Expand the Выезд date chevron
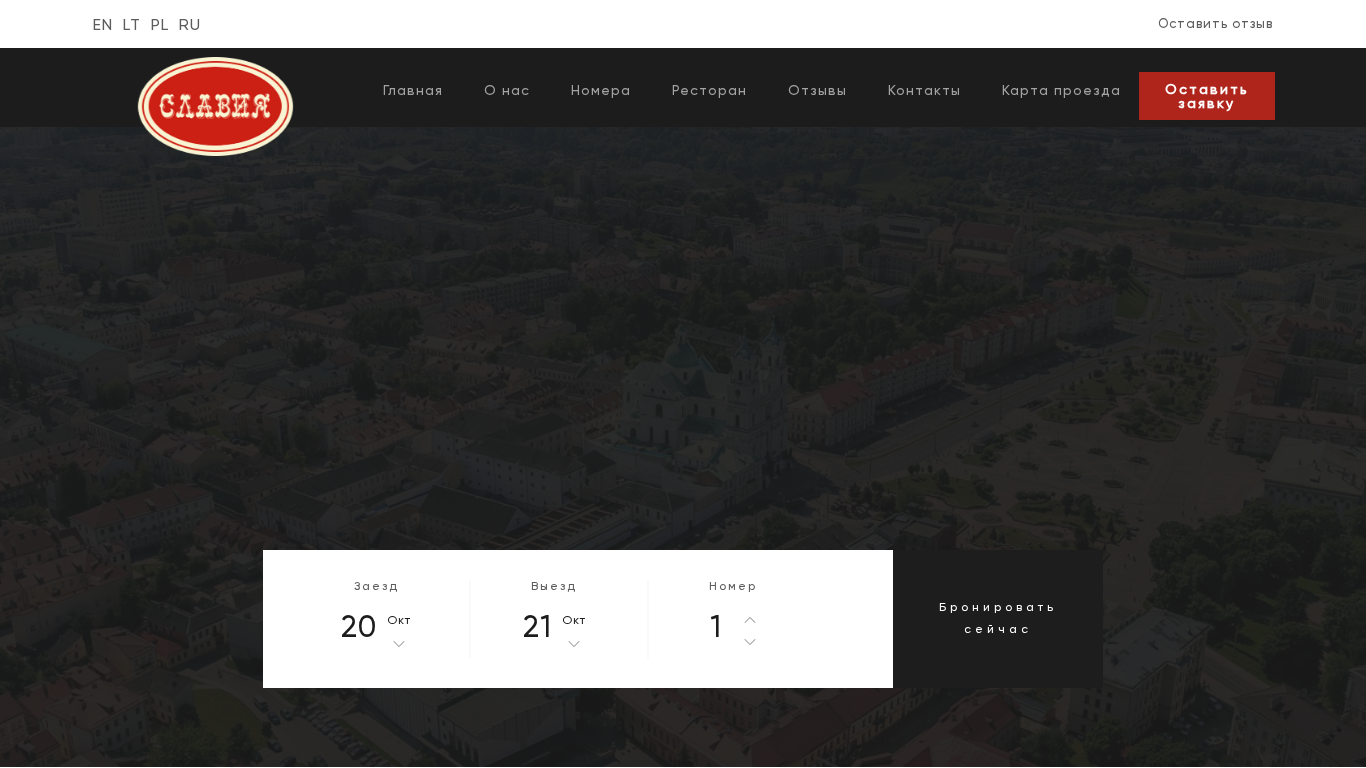1366x768 pixels. (x=574, y=644)
